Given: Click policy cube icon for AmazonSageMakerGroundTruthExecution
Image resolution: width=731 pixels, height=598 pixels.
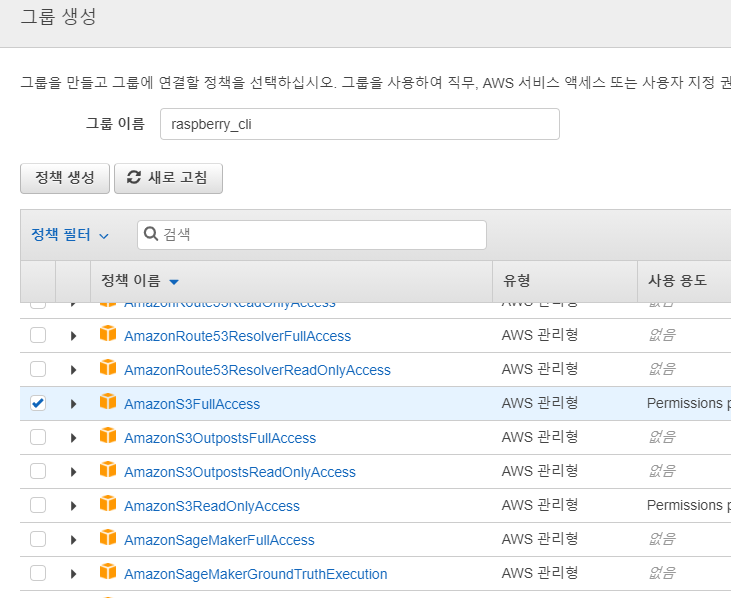Looking at the screenshot, I should coord(108,571).
